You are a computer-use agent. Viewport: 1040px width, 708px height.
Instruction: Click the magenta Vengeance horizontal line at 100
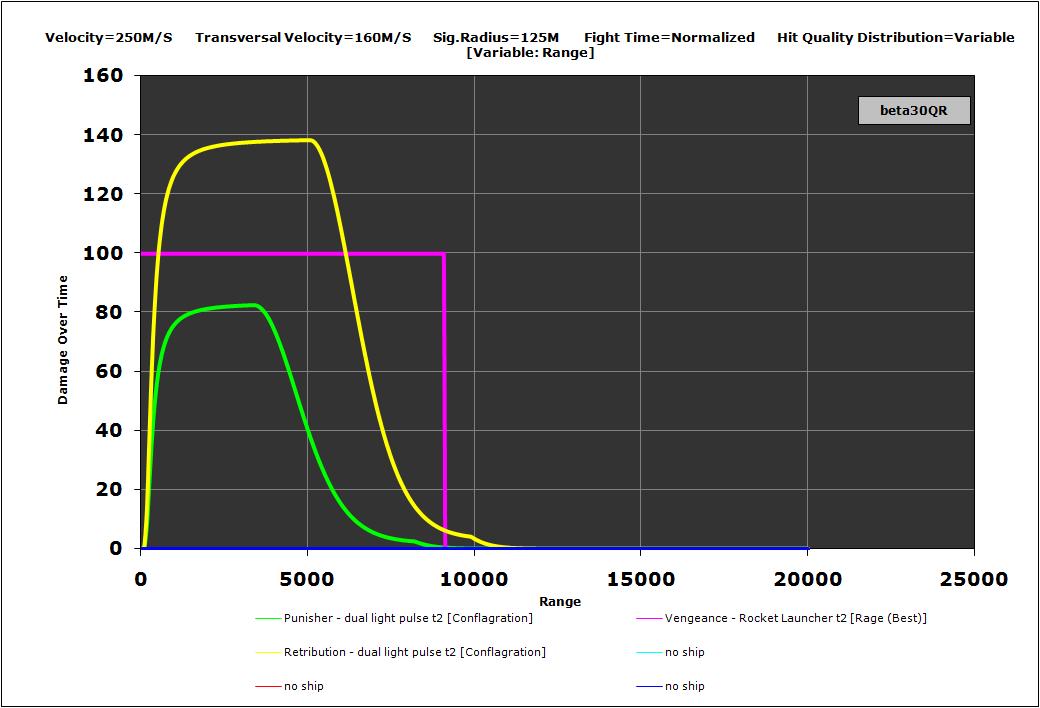(292, 253)
